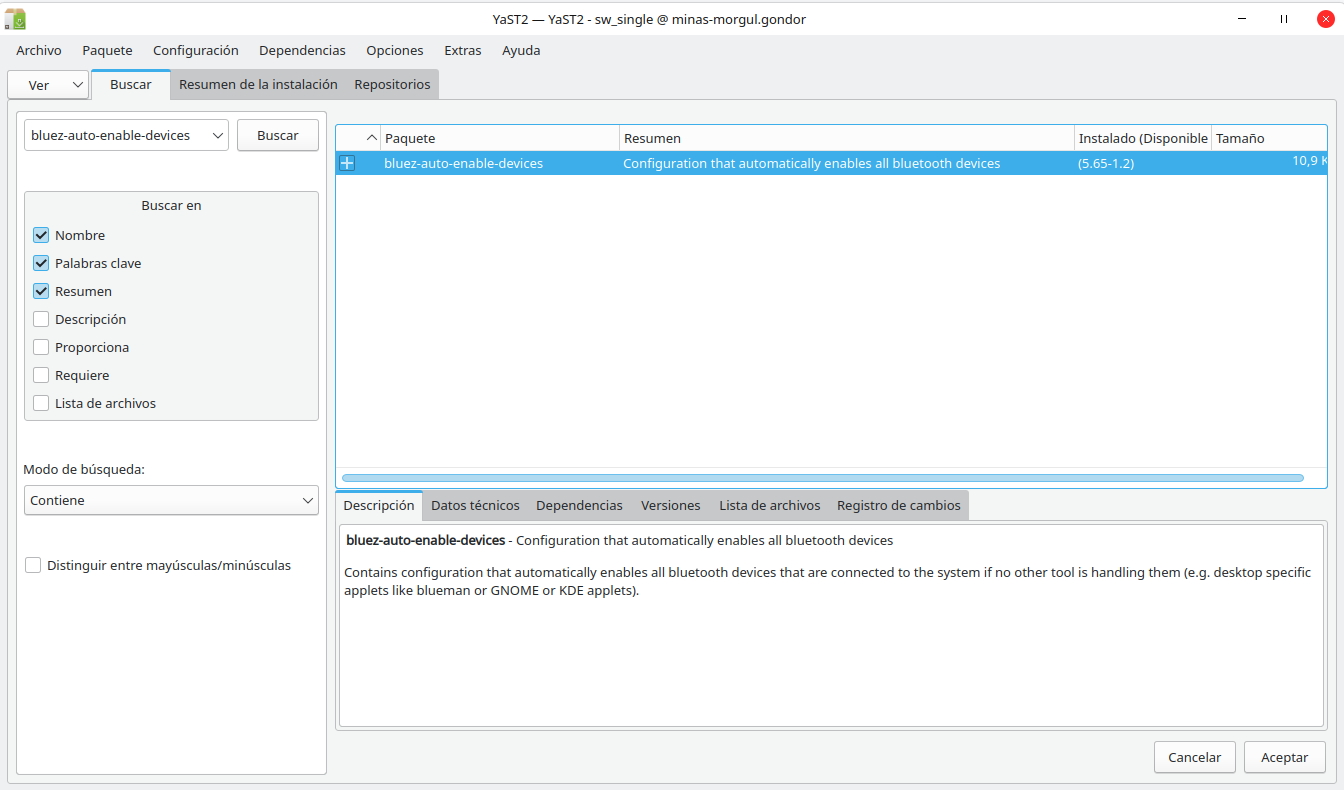Enable the Descripción search checkbox
Viewport: 1344px width, 790px height.
tap(41, 319)
